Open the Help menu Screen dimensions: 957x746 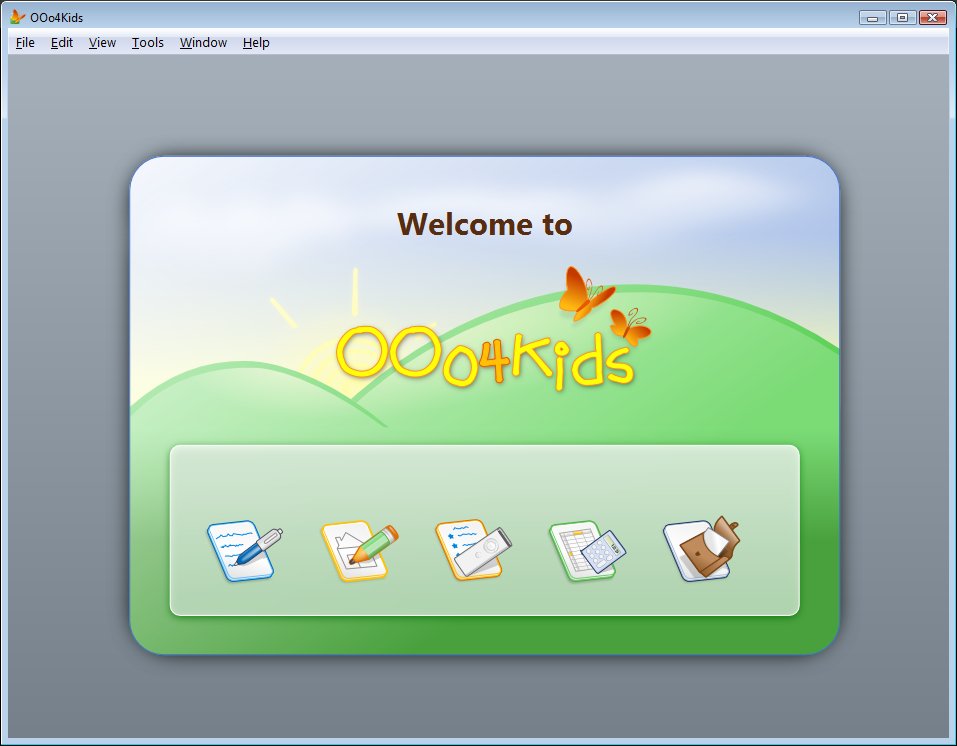256,43
